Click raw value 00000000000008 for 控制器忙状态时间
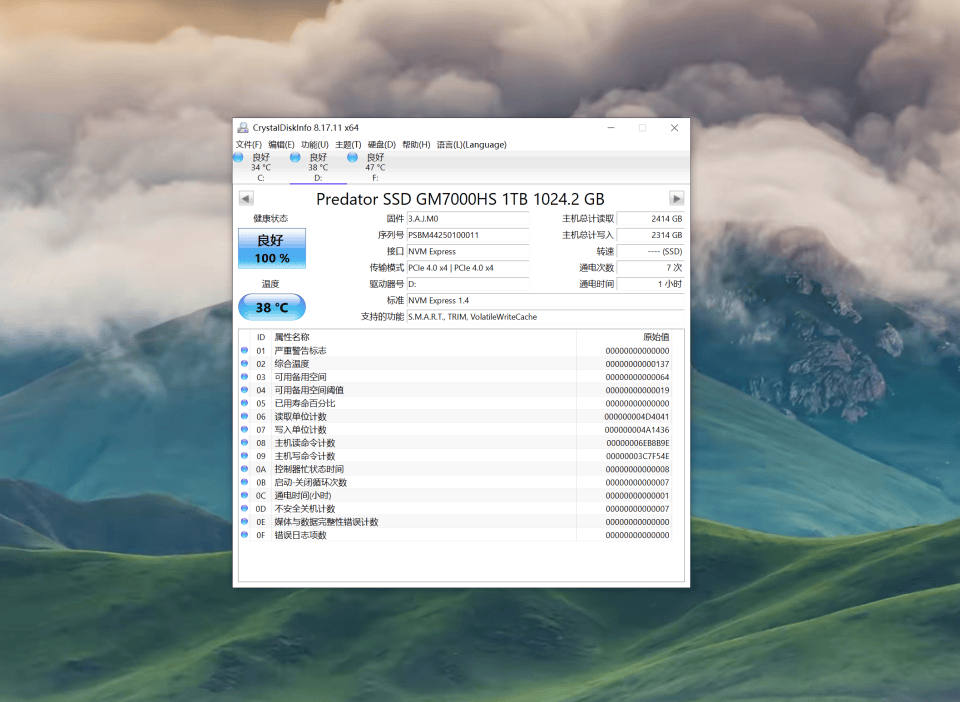The image size is (960, 702). click(637, 469)
